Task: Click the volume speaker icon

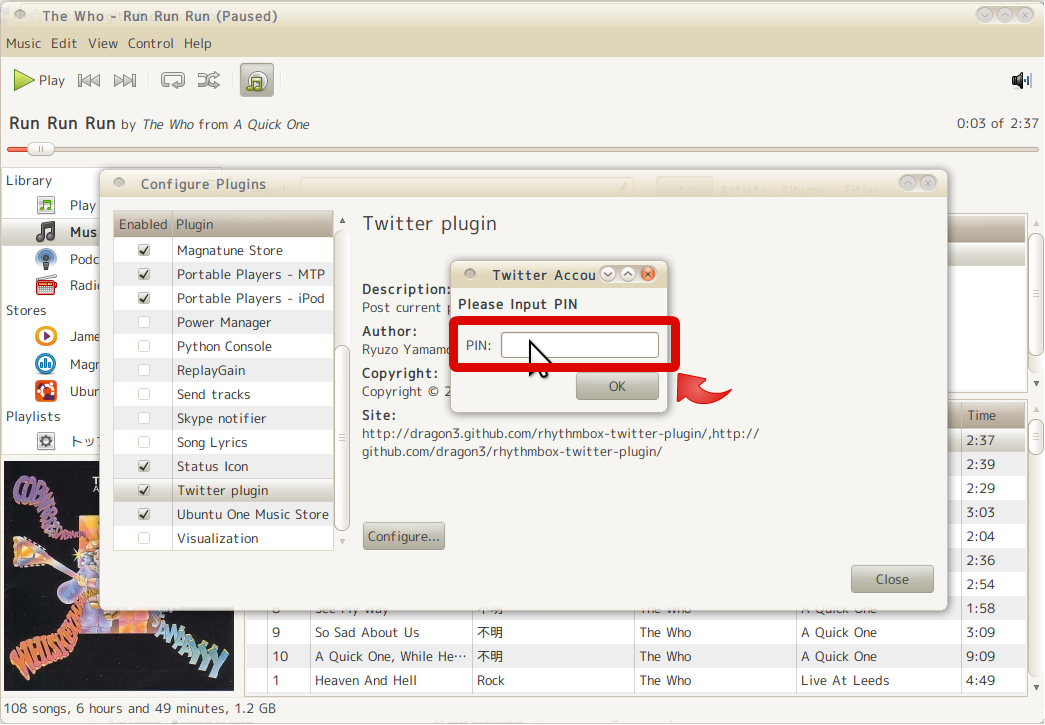Action: click(x=1021, y=81)
